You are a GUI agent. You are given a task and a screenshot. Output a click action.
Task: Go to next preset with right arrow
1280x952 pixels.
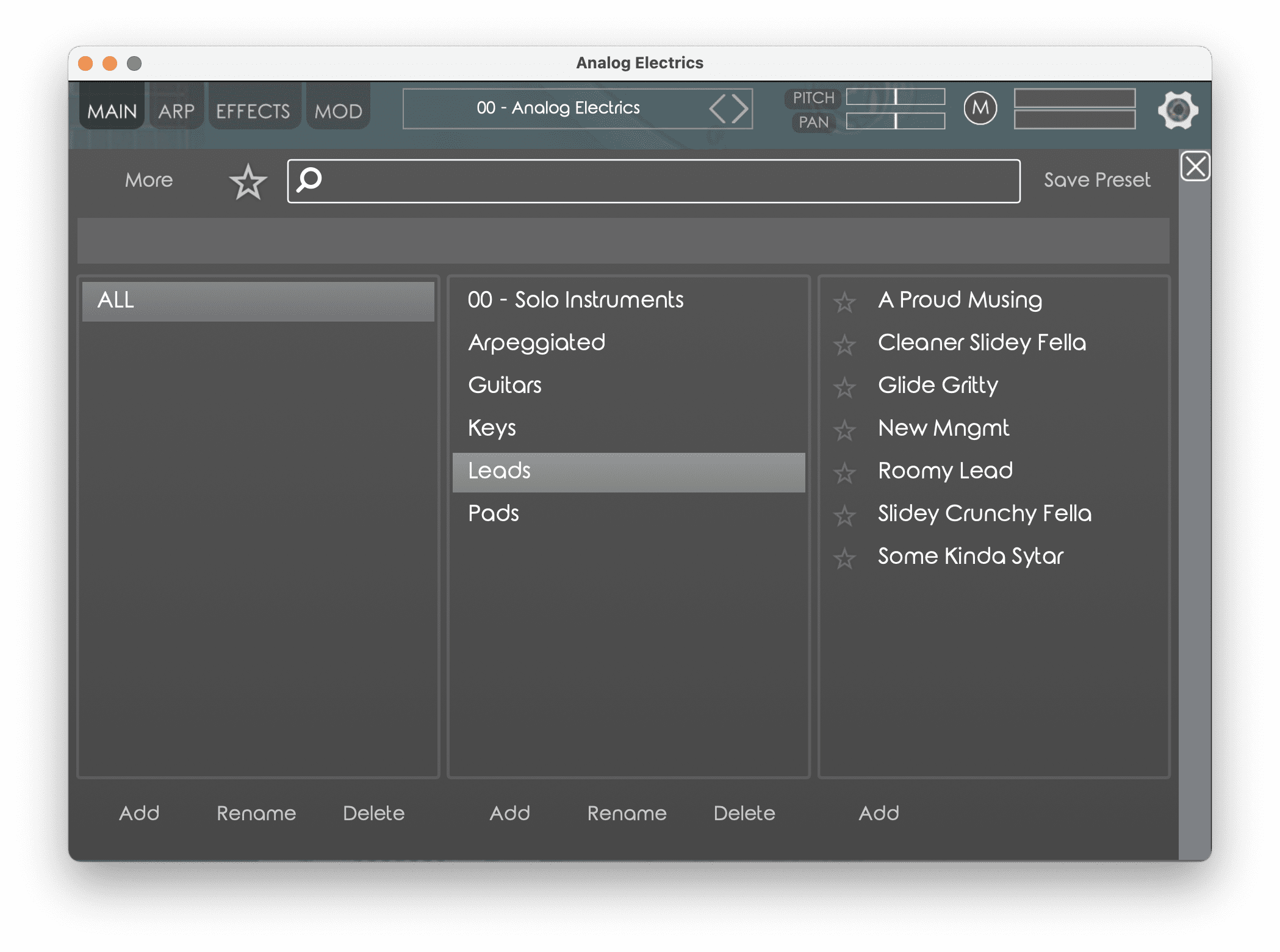[740, 109]
